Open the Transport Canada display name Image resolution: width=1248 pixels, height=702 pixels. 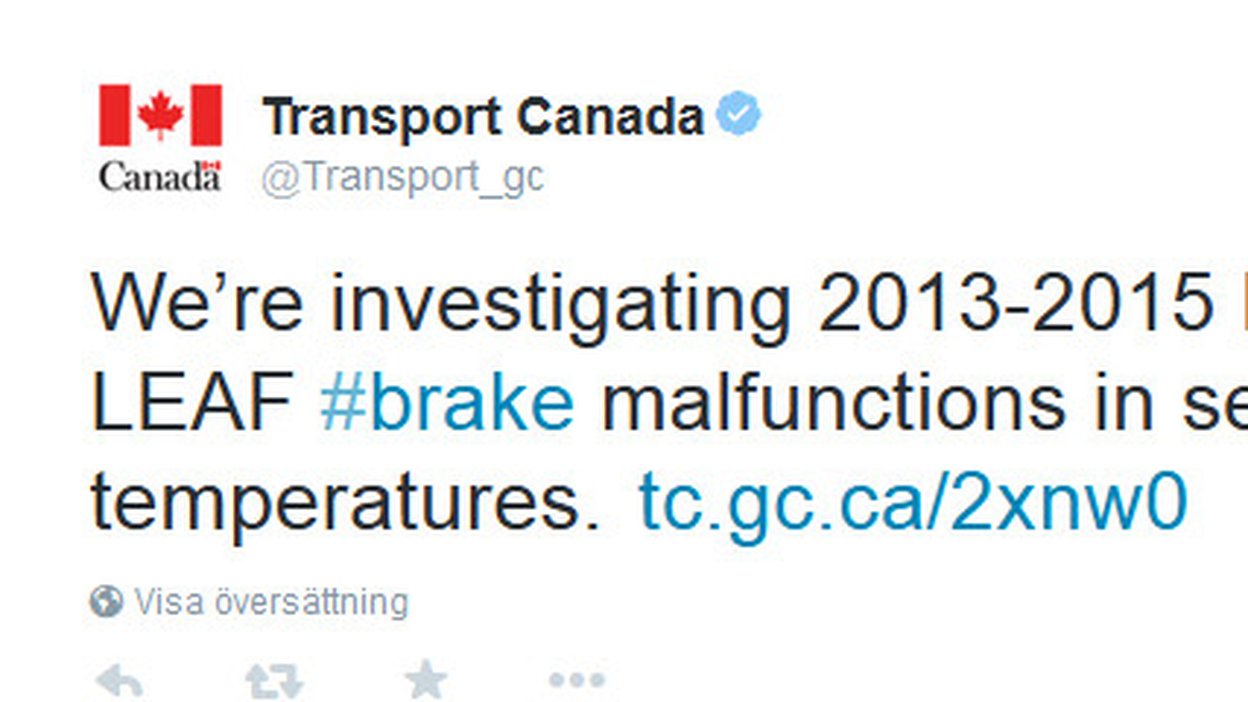click(x=484, y=117)
